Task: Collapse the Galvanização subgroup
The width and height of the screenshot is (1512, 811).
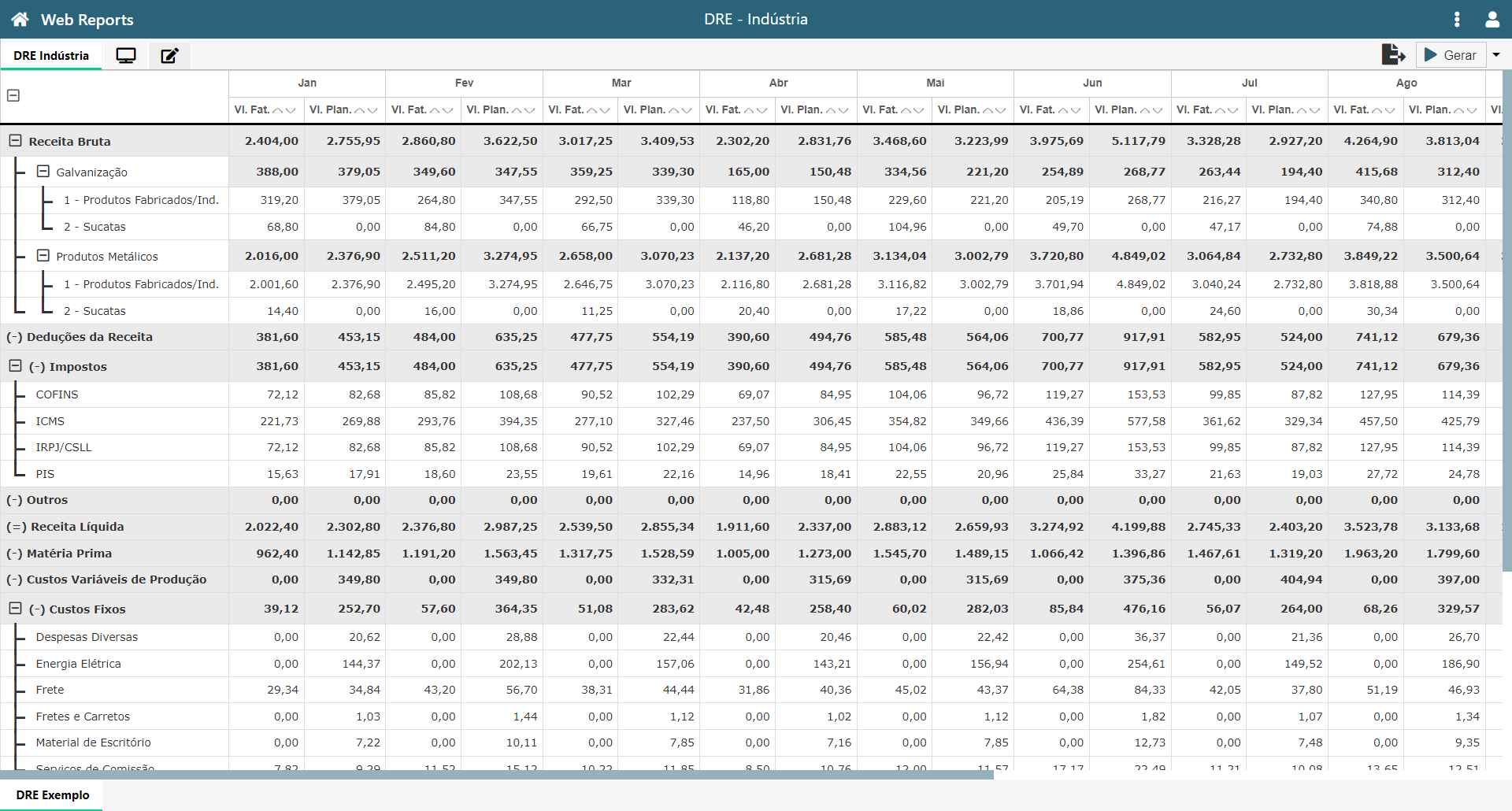Action: click(x=43, y=171)
